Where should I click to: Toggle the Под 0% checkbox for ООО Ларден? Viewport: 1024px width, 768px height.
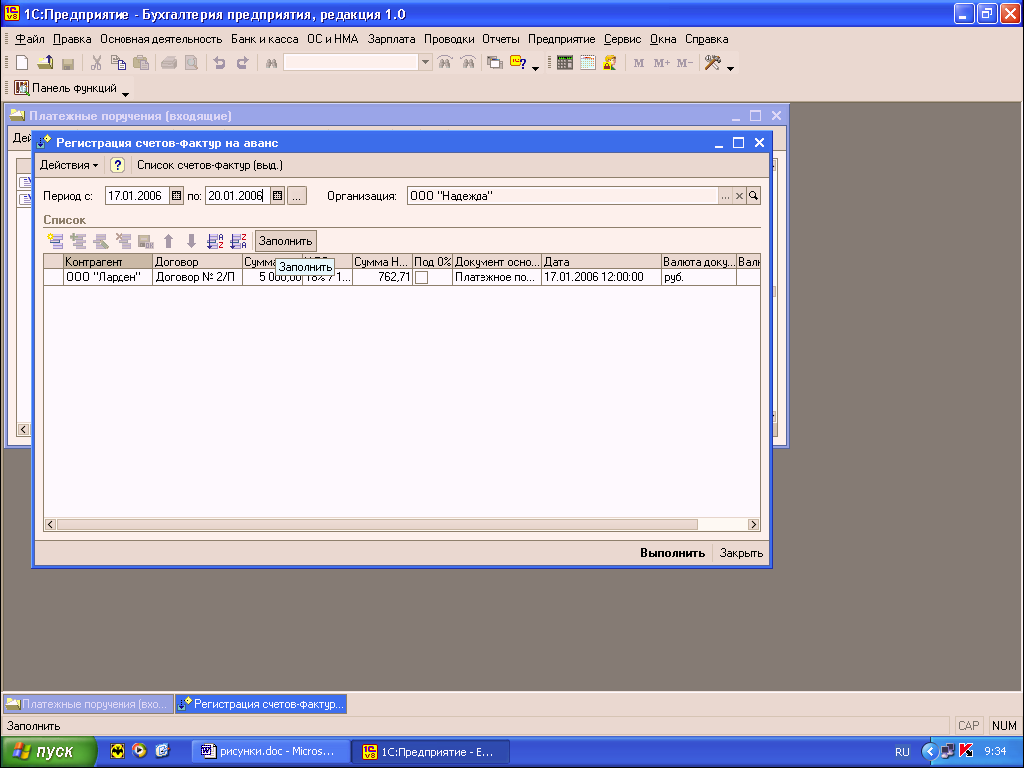pyautogui.click(x=421, y=278)
